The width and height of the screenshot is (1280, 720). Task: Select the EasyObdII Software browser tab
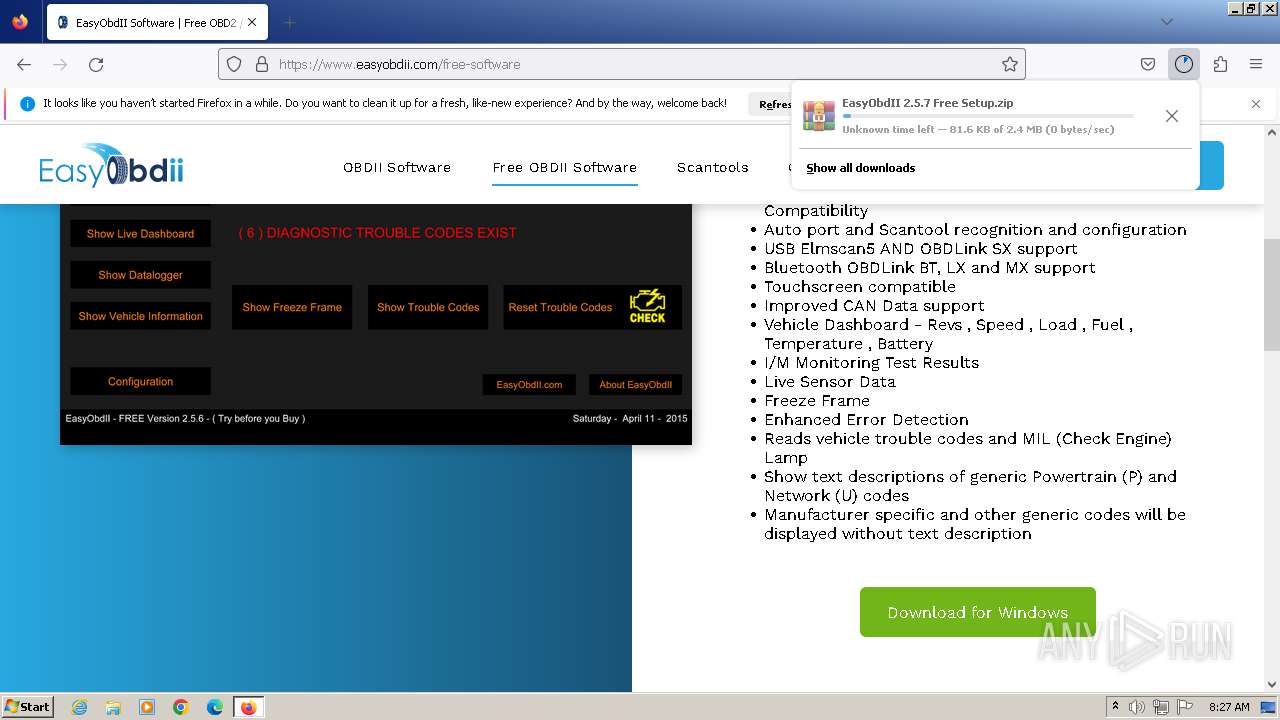tap(158, 22)
